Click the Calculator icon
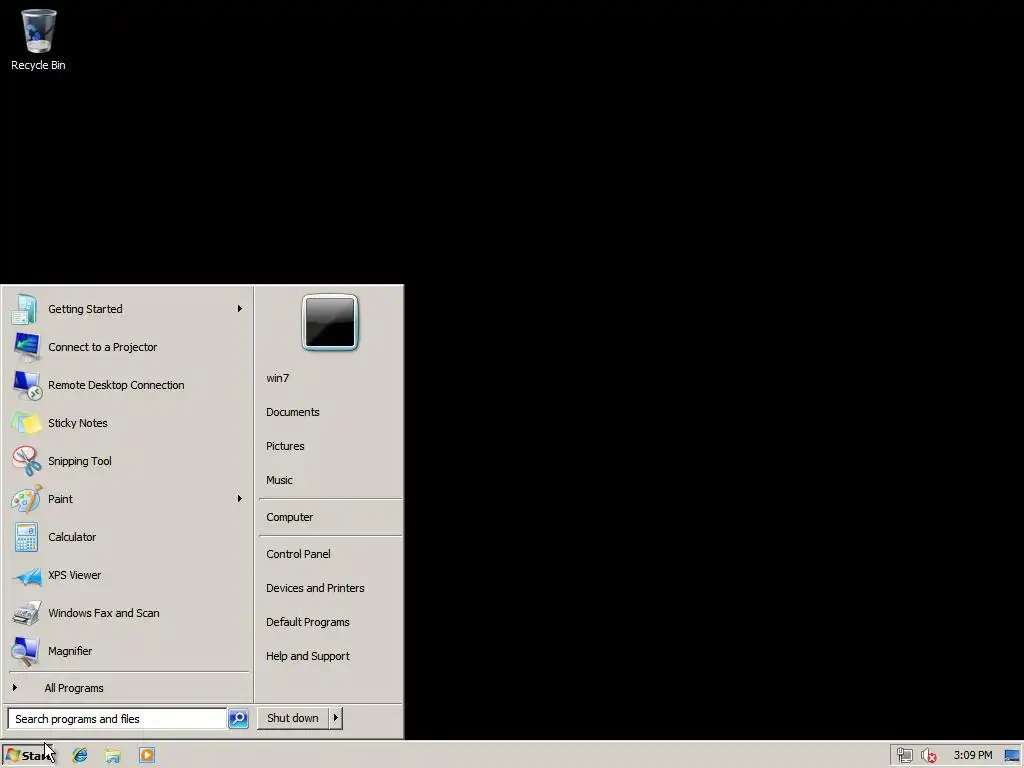This screenshot has height=768, width=1024. click(x=26, y=537)
